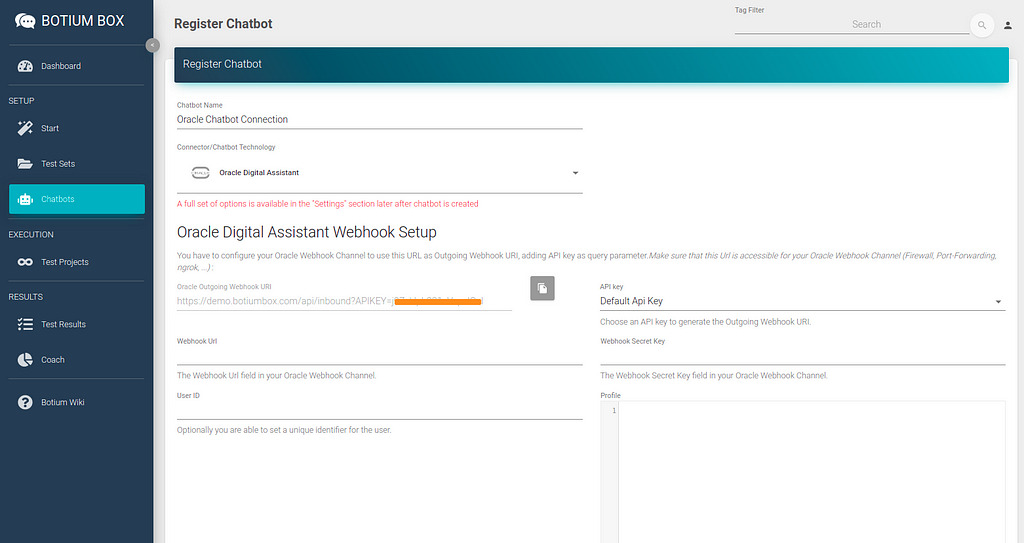This screenshot has width=1024, height=543.
Task: Go to the Start setup page
Action: click(x=76, y=128)
